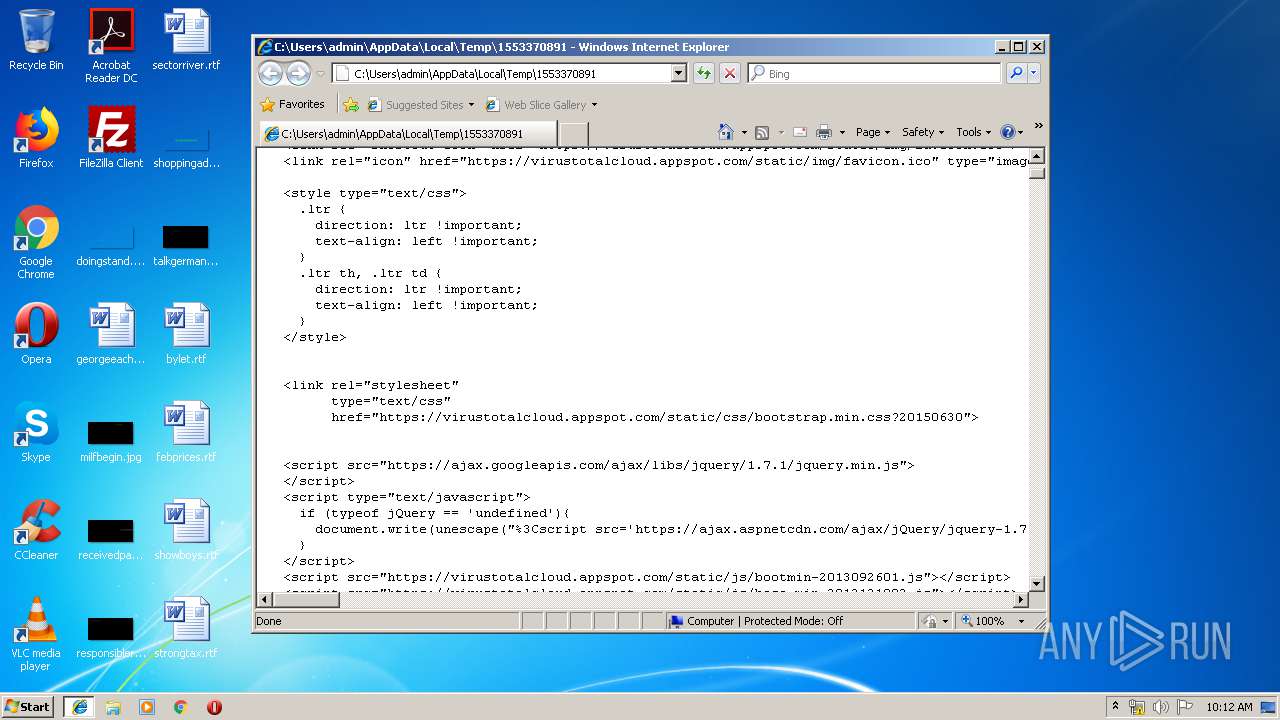Select Google Chrome desktop shortcut
The height and width of the screenshot is (720, 1280).
pyautogui.click(x=36, y=243)
